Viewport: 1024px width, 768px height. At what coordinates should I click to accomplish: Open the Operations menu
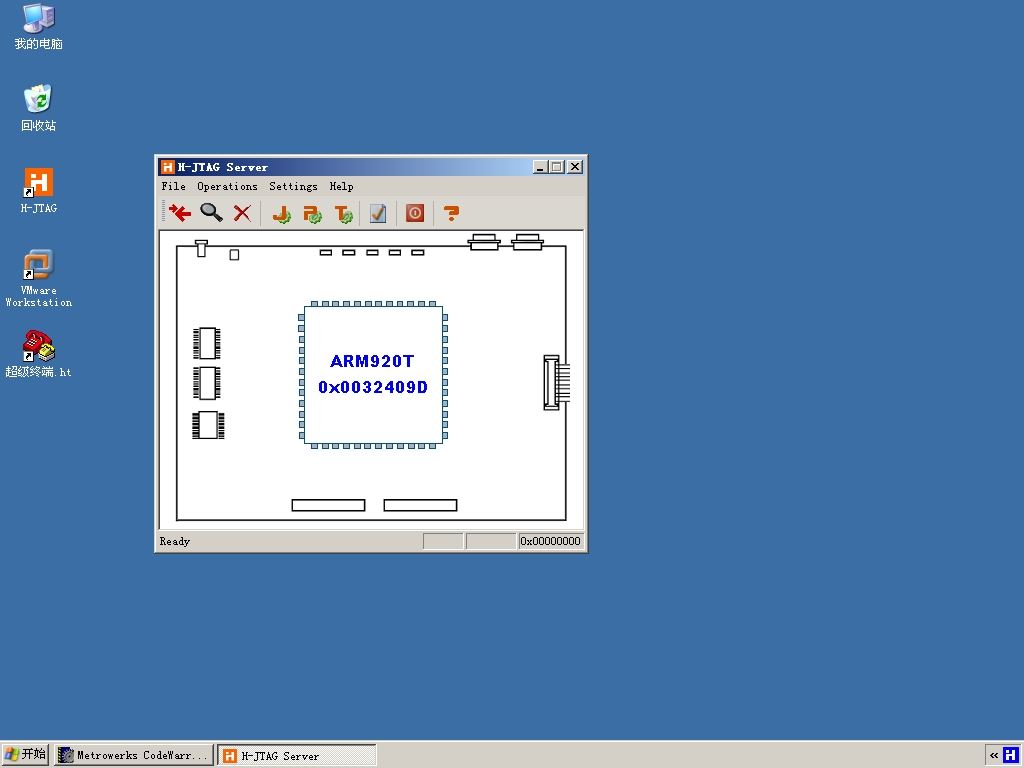(x=227, y=186)
